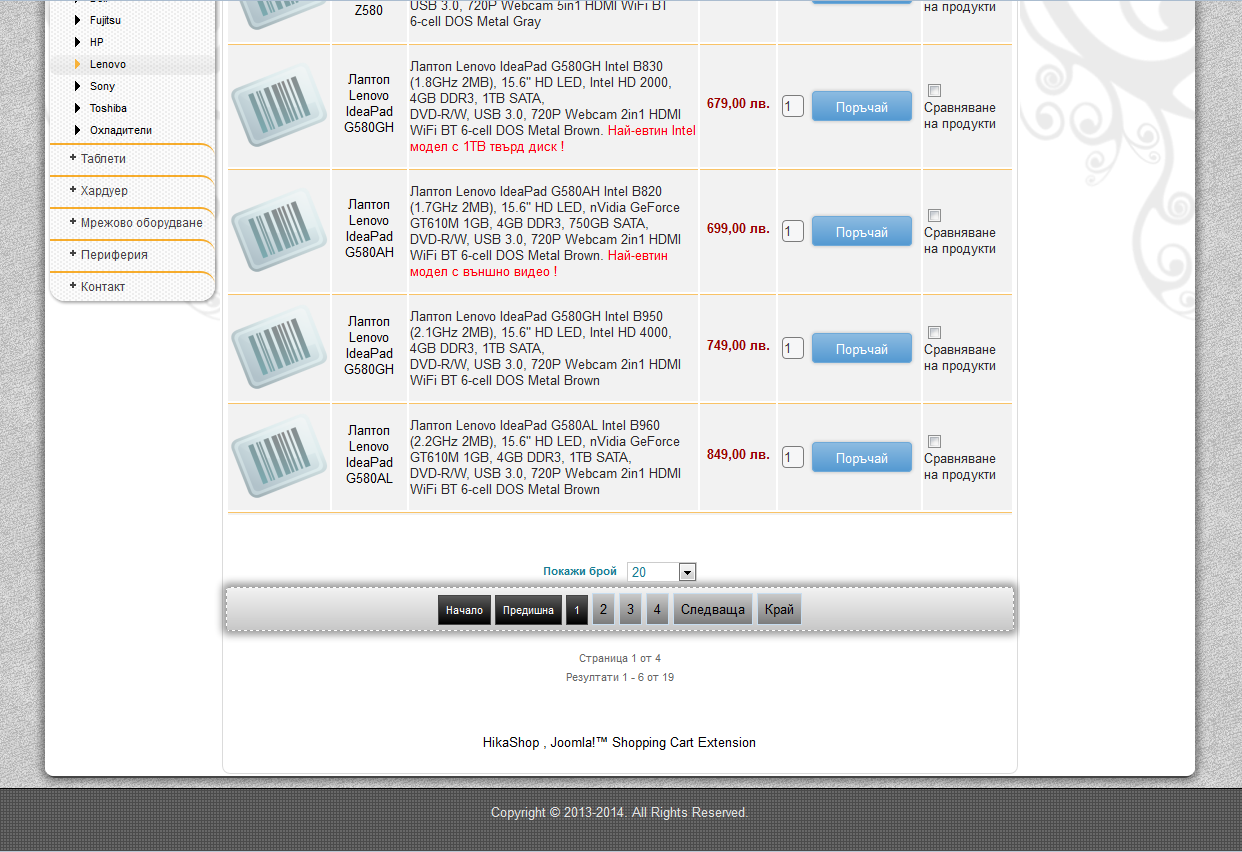Image resolution: width=1242 pixels, height=852 pixels.
Task: Select Охладители in the brand menu
Action: tap(121, 130)
